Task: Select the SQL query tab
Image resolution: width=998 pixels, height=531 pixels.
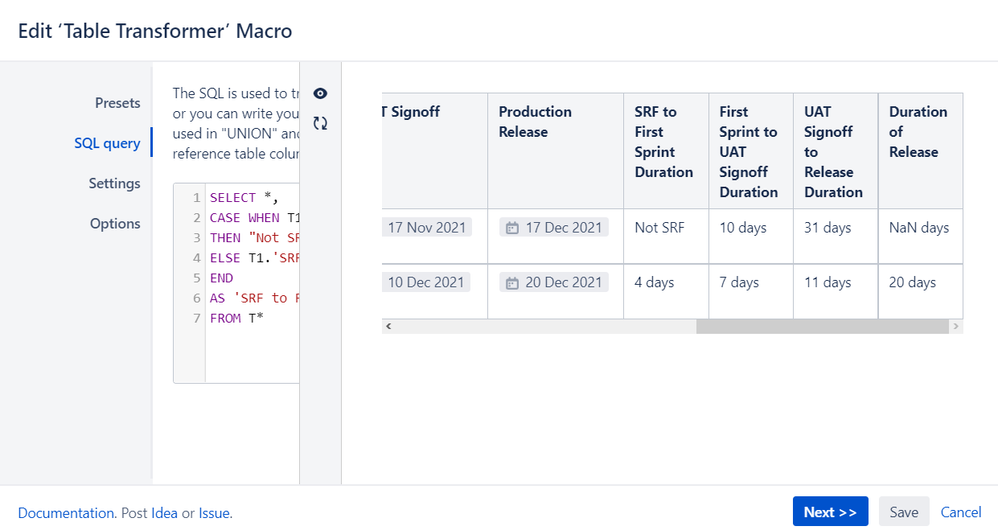Action: pyautogui.click(x=107, y=143)
